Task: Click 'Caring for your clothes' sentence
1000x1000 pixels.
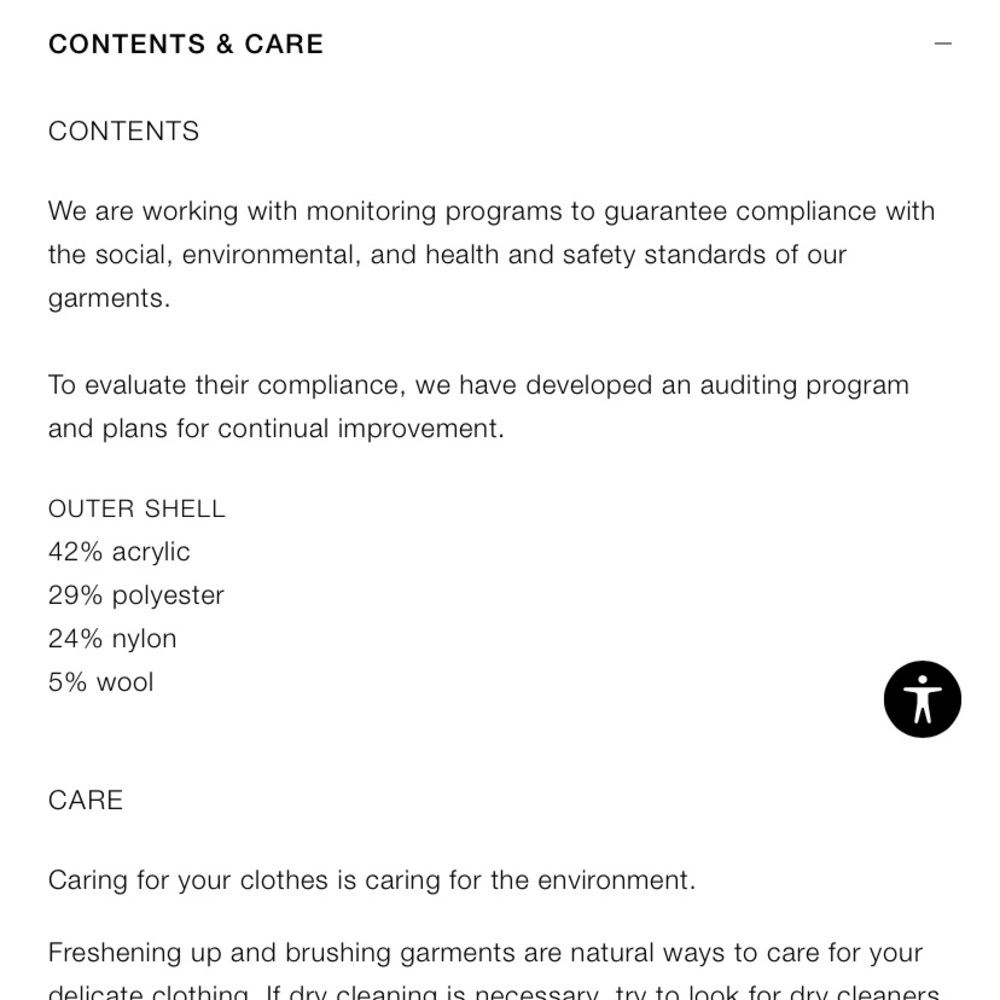Action: [x=372, y=880]
